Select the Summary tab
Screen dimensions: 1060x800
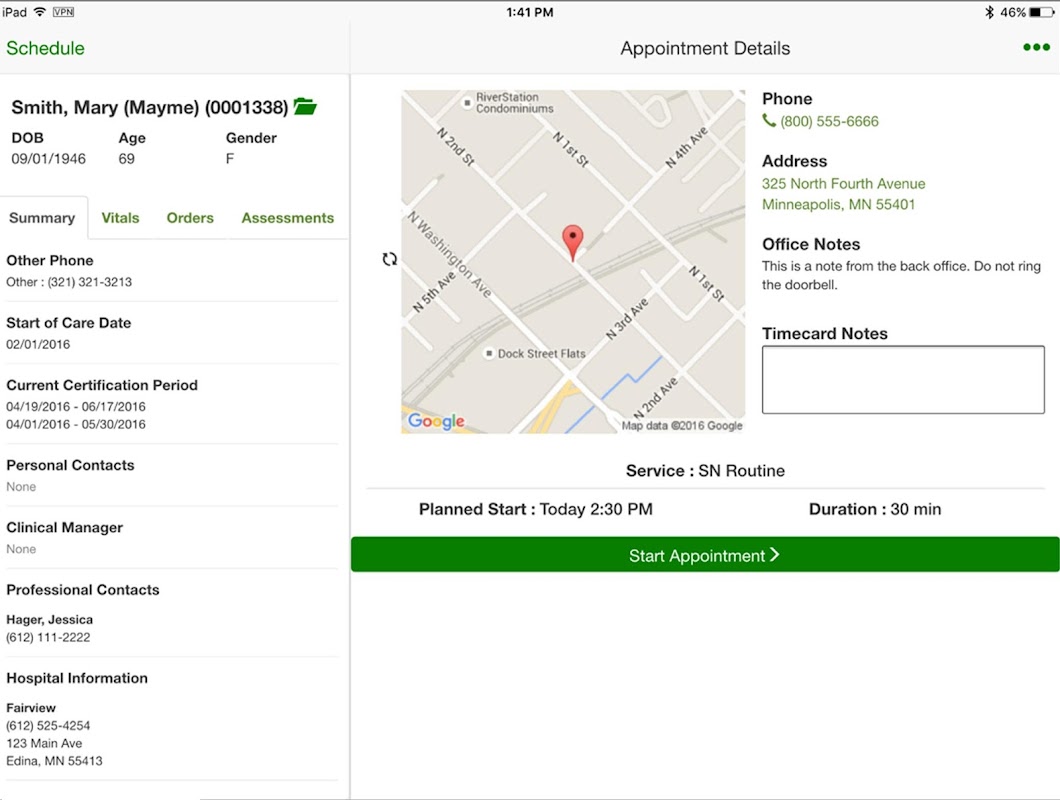42,218
